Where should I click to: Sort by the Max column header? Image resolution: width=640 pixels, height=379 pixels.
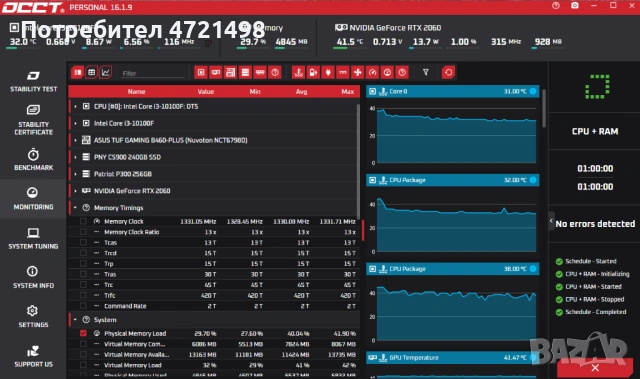click(348, 92)
